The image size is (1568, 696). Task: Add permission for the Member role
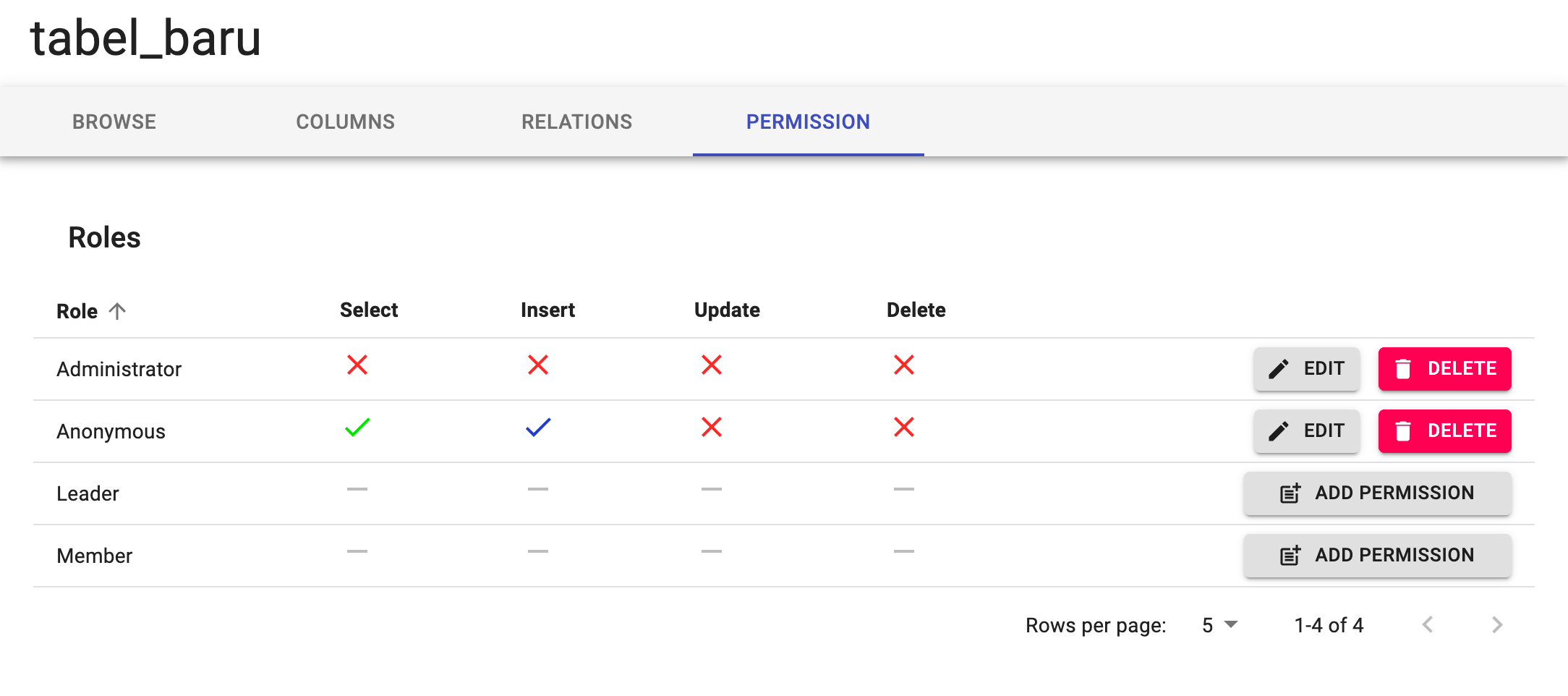[x=1377, y=556]
